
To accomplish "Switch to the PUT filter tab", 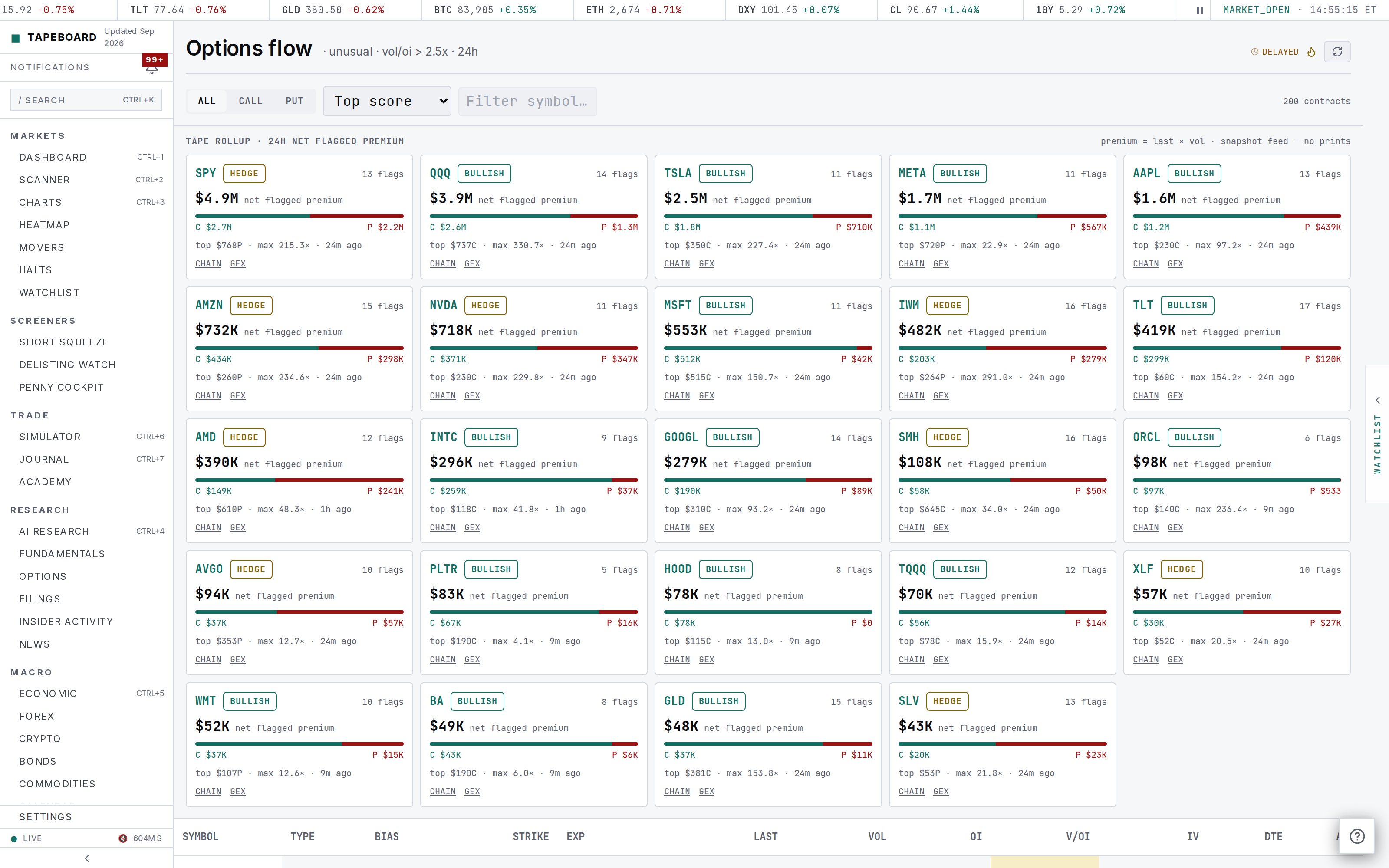I will 294,101.
